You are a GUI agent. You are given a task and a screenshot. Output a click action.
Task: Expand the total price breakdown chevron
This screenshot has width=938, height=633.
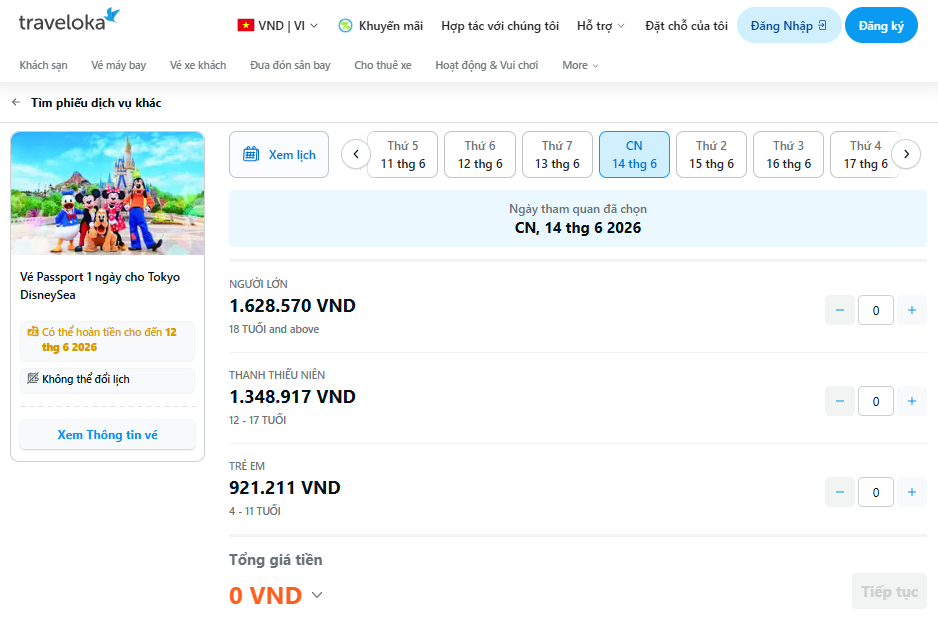(317, 595)
